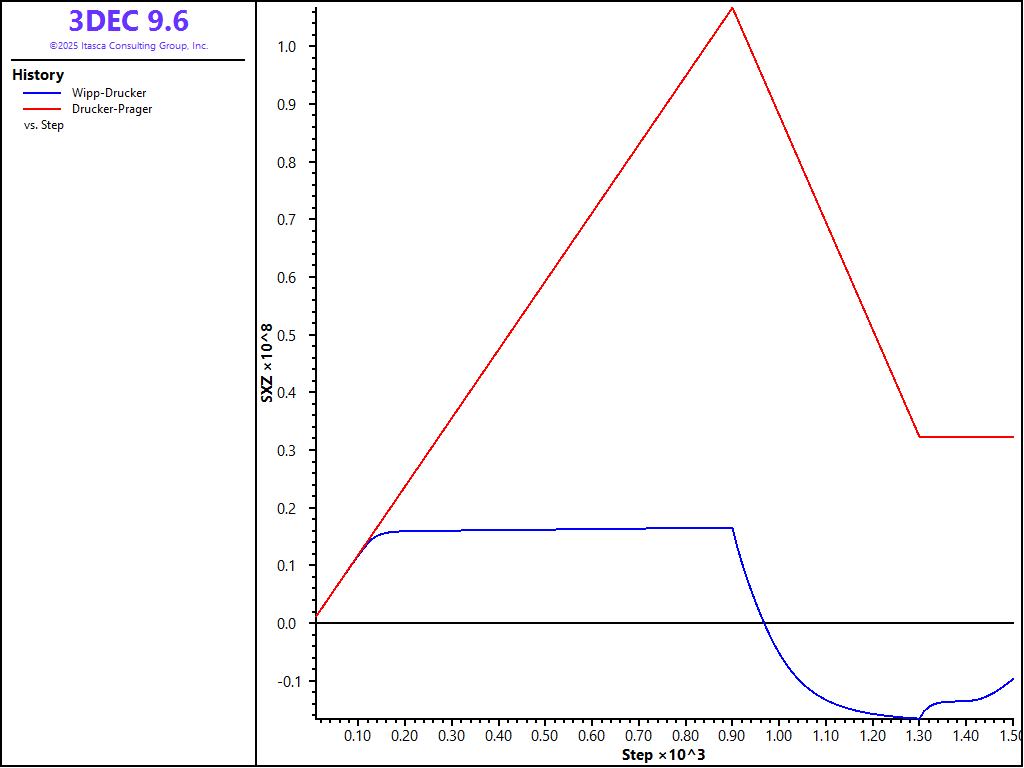Select the Drucker-Prager legend label

tap(112, 109)
